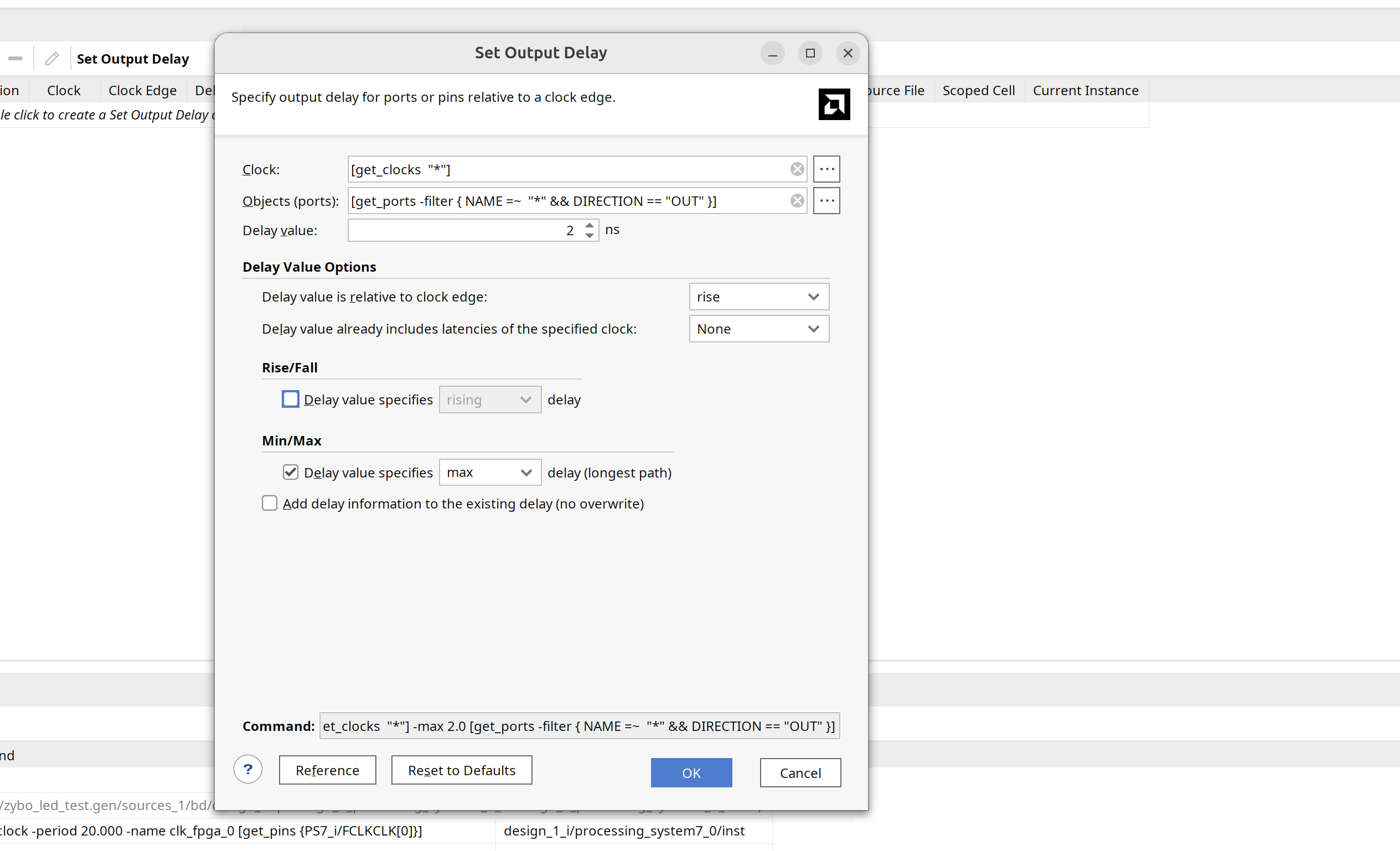This screenshot has width=1400, height=851.
Task: Click the AMD logo icon
Action: pos(834,105)
